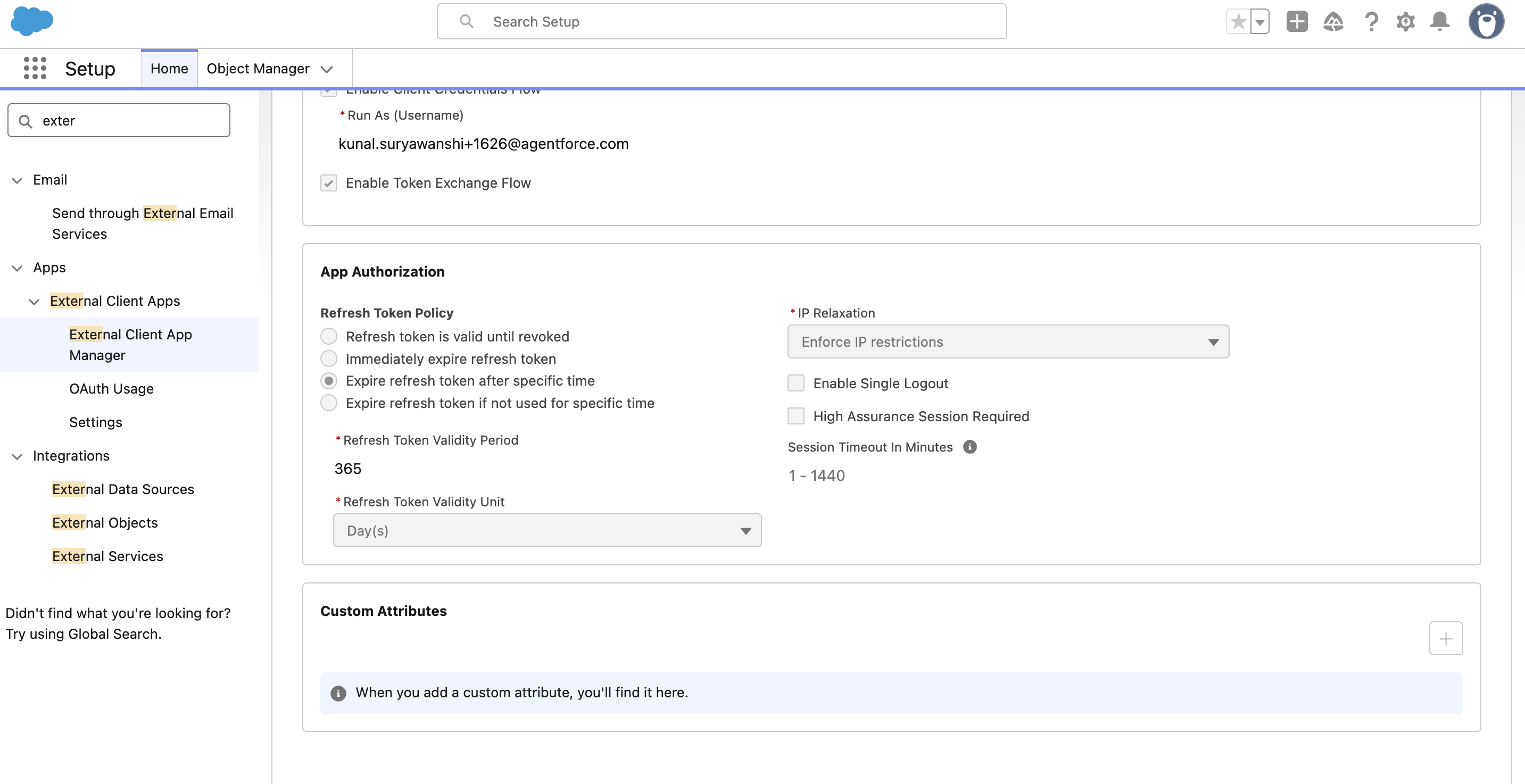Image resolution: width=1525 pixels, height=784 pixels.
Task: Check High Assurance Session Required
Action: coord(795,416)
